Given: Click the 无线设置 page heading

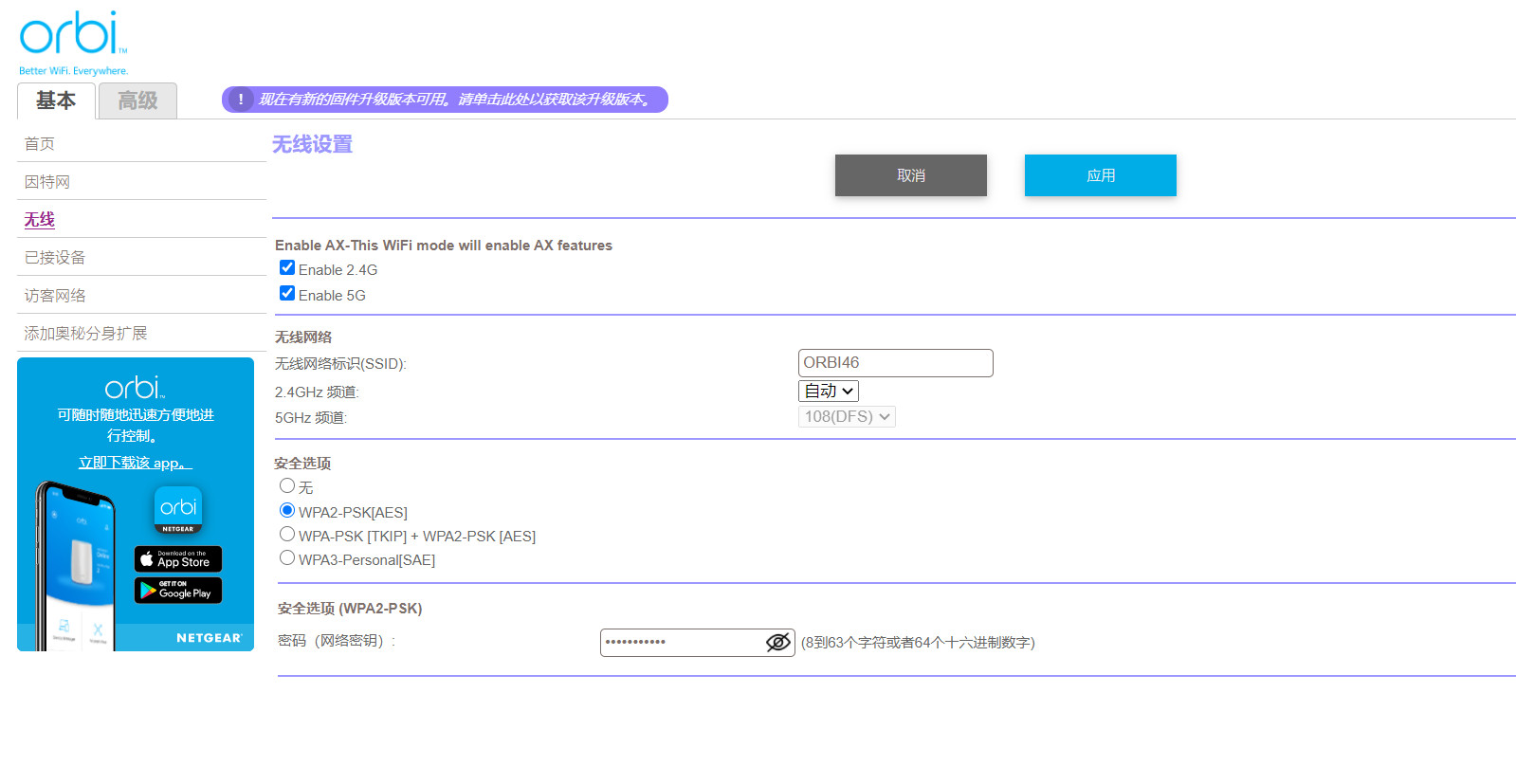Looking at the screenshot, I should (x=313, y=144).
